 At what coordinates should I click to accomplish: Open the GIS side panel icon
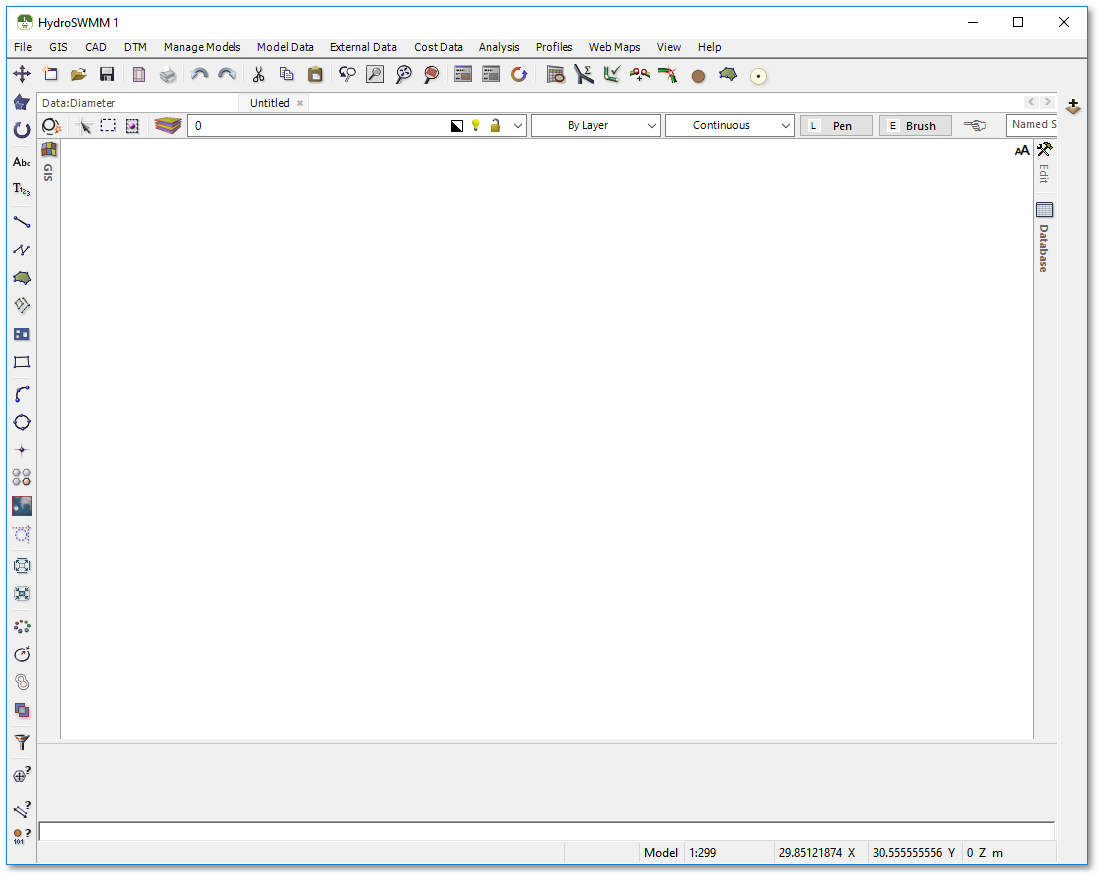(48, 149)
